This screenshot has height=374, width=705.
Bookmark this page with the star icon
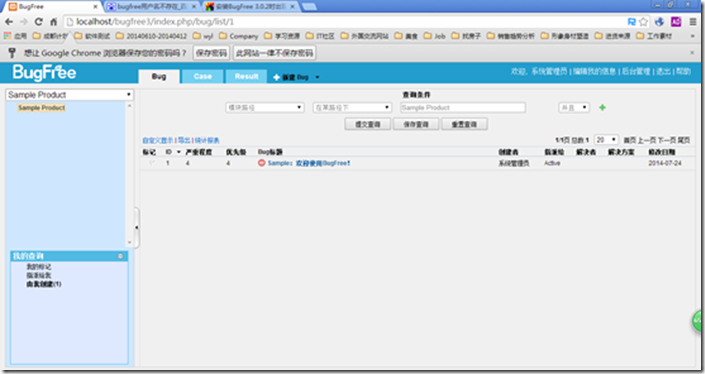coord(643,22)
